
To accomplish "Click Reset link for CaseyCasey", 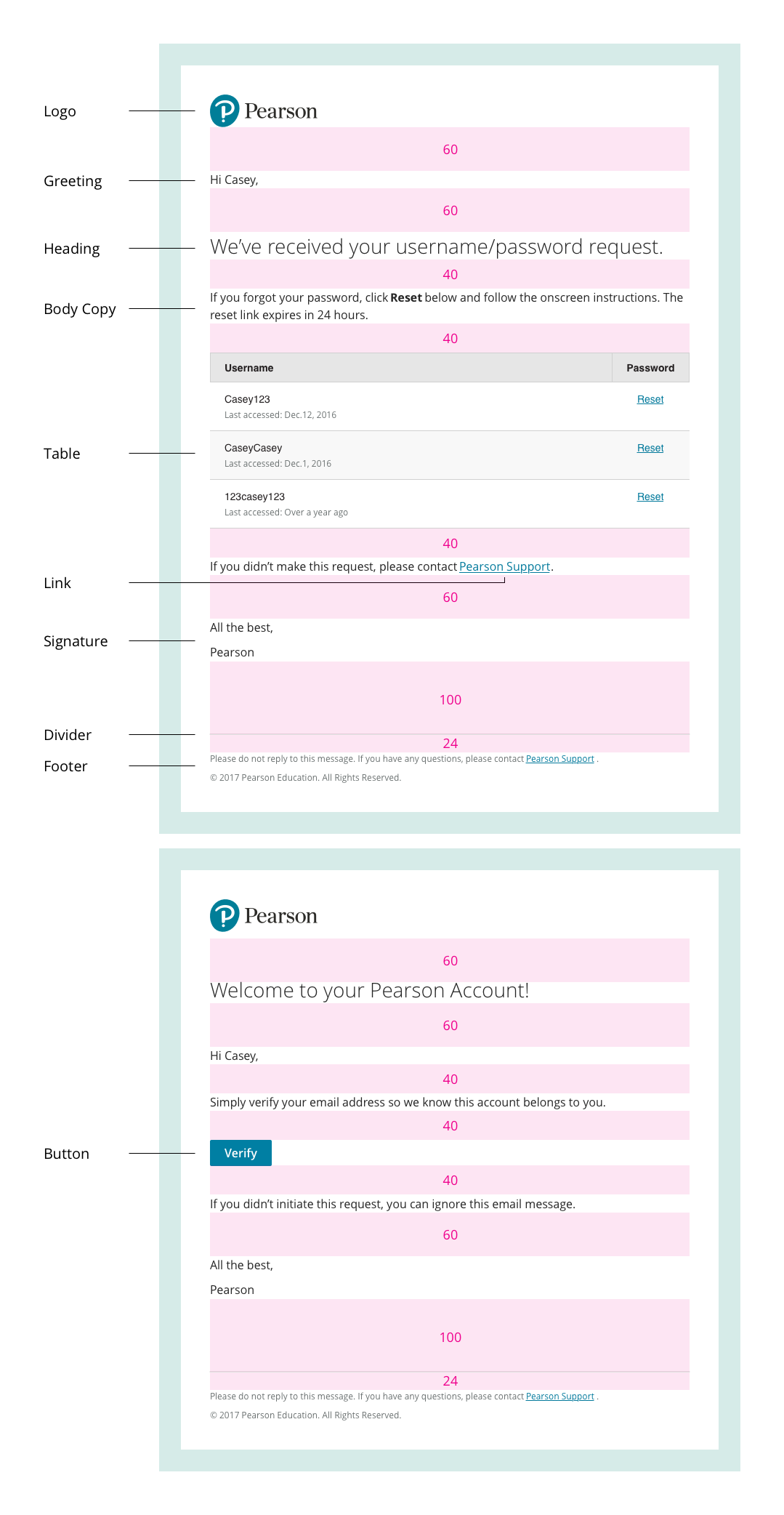I will (650, 448).
